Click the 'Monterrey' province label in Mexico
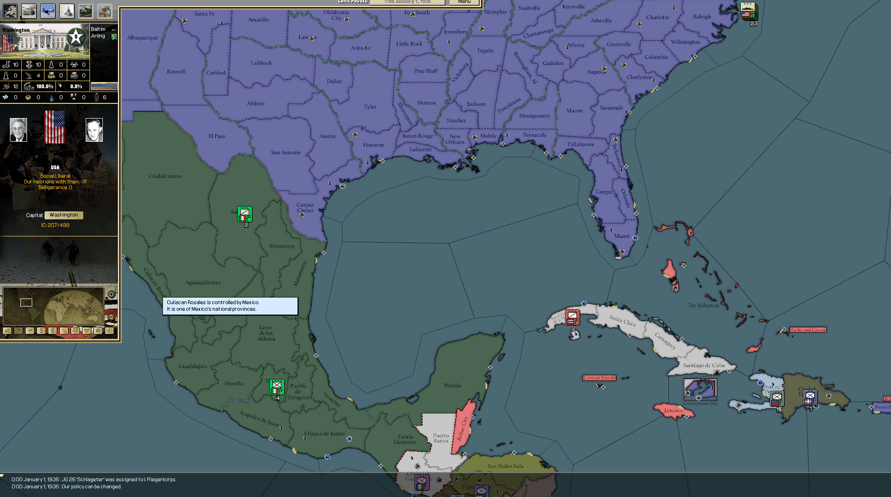 [x=282, y=246]
